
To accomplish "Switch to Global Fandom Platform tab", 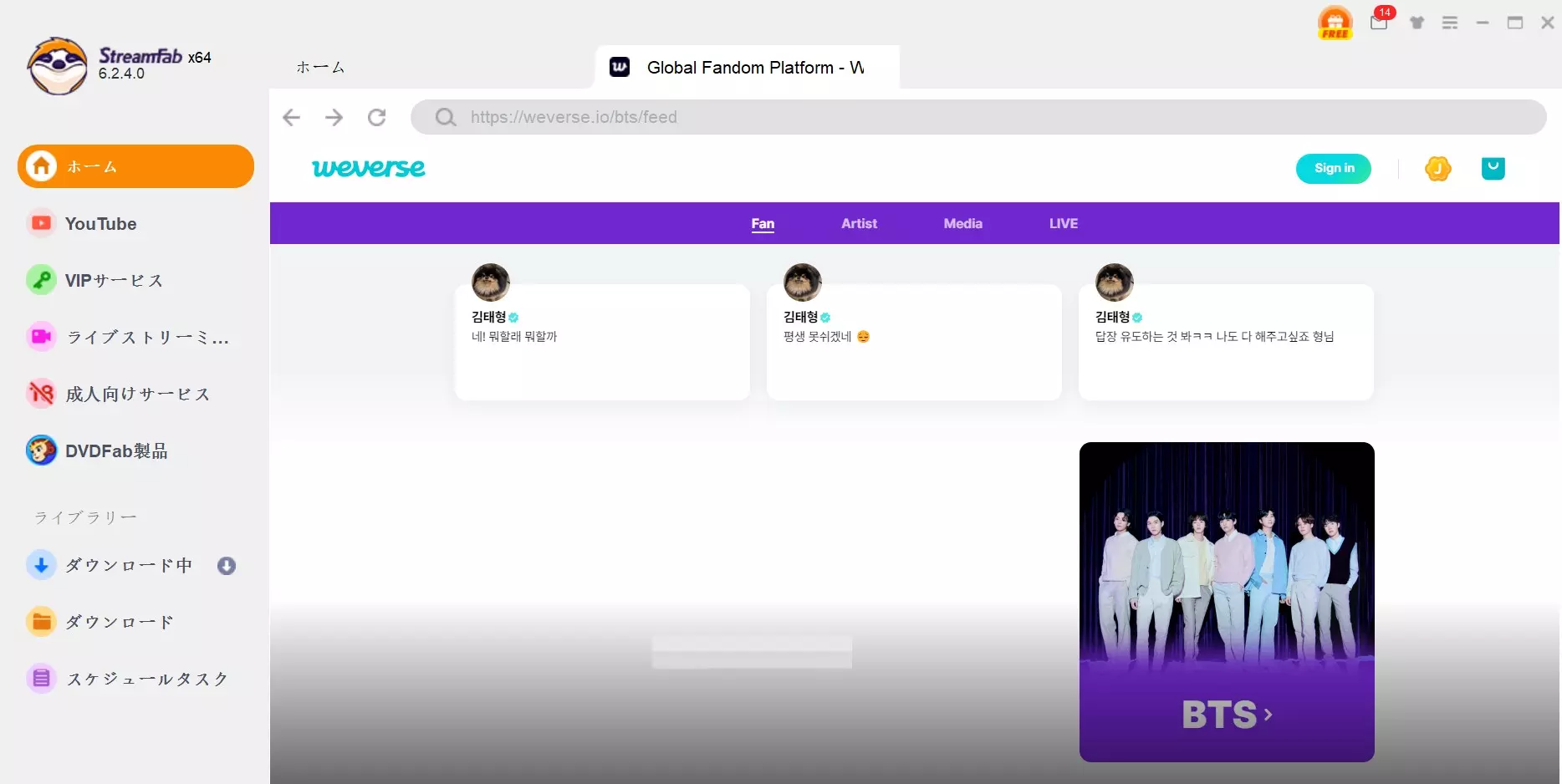I will coord(747,67).
